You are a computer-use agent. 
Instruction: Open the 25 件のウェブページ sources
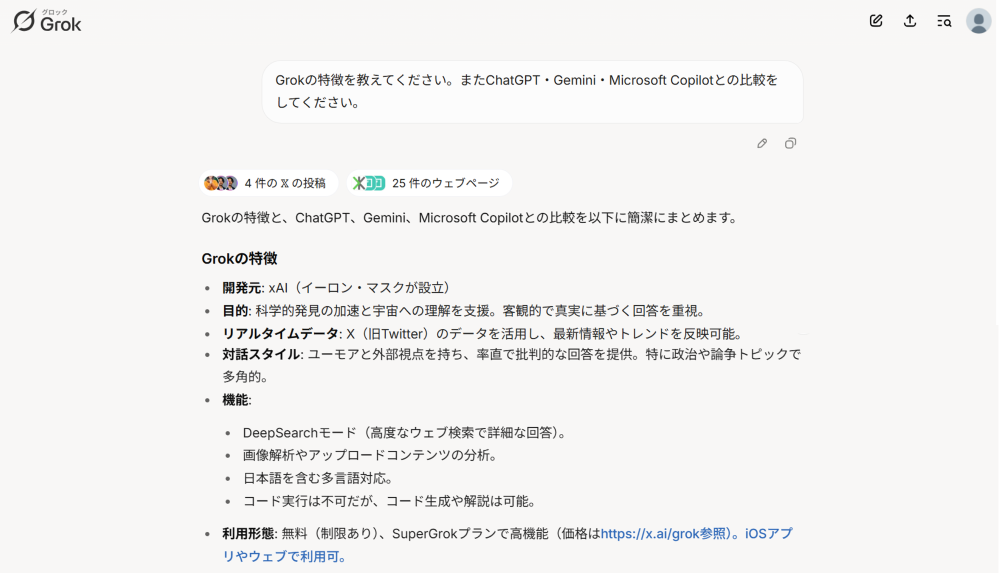pyautogui.click(x=430, y=183)
